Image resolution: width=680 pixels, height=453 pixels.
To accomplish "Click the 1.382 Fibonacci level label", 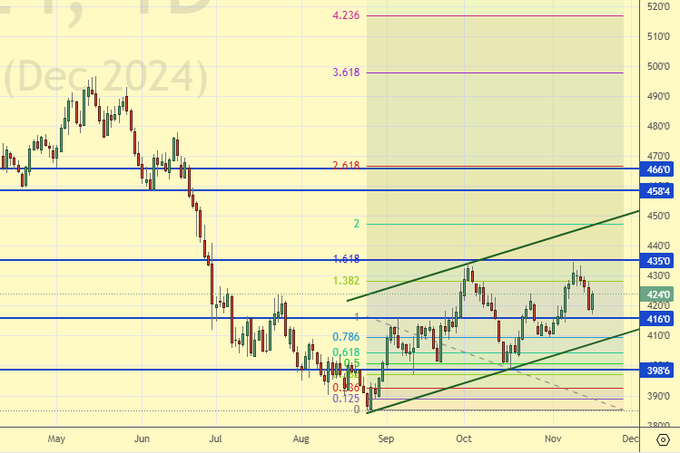I will click(x=345, y=282).
